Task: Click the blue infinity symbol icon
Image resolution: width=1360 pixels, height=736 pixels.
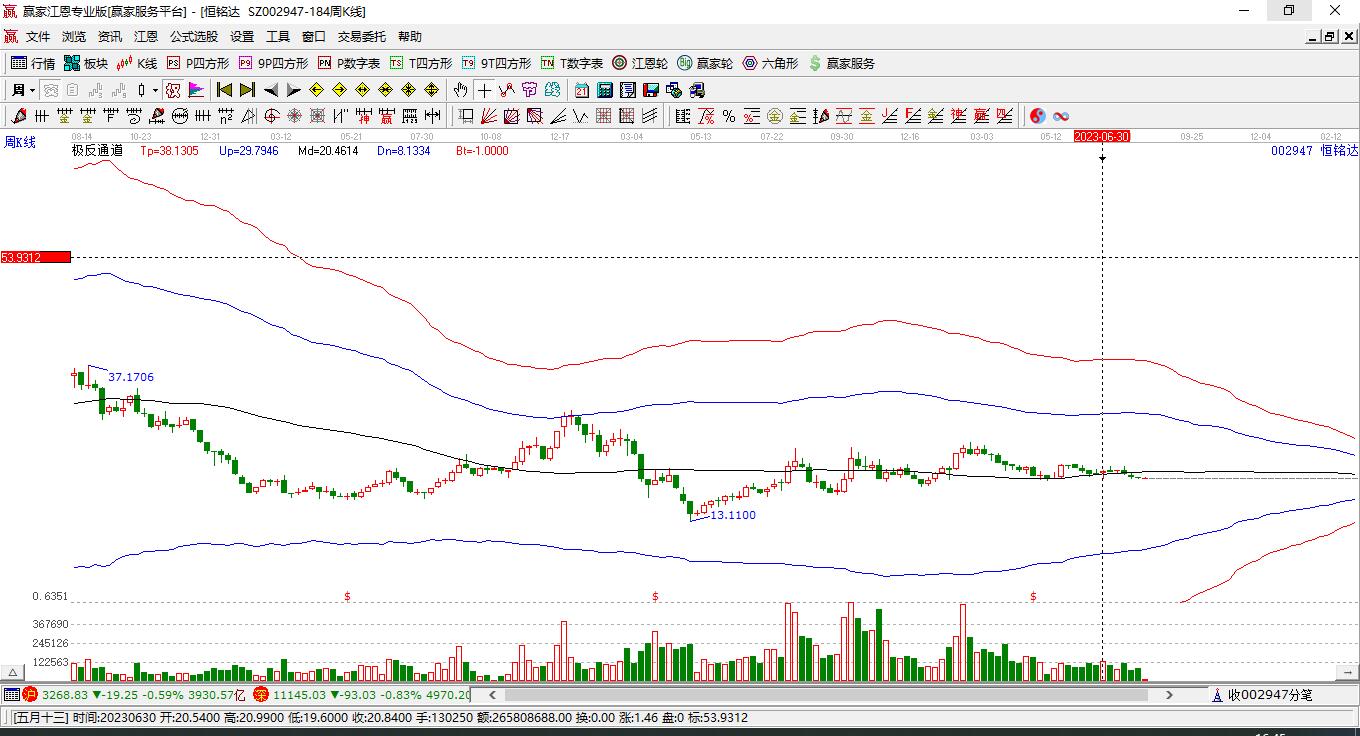Action: (x=1061, y=116)
